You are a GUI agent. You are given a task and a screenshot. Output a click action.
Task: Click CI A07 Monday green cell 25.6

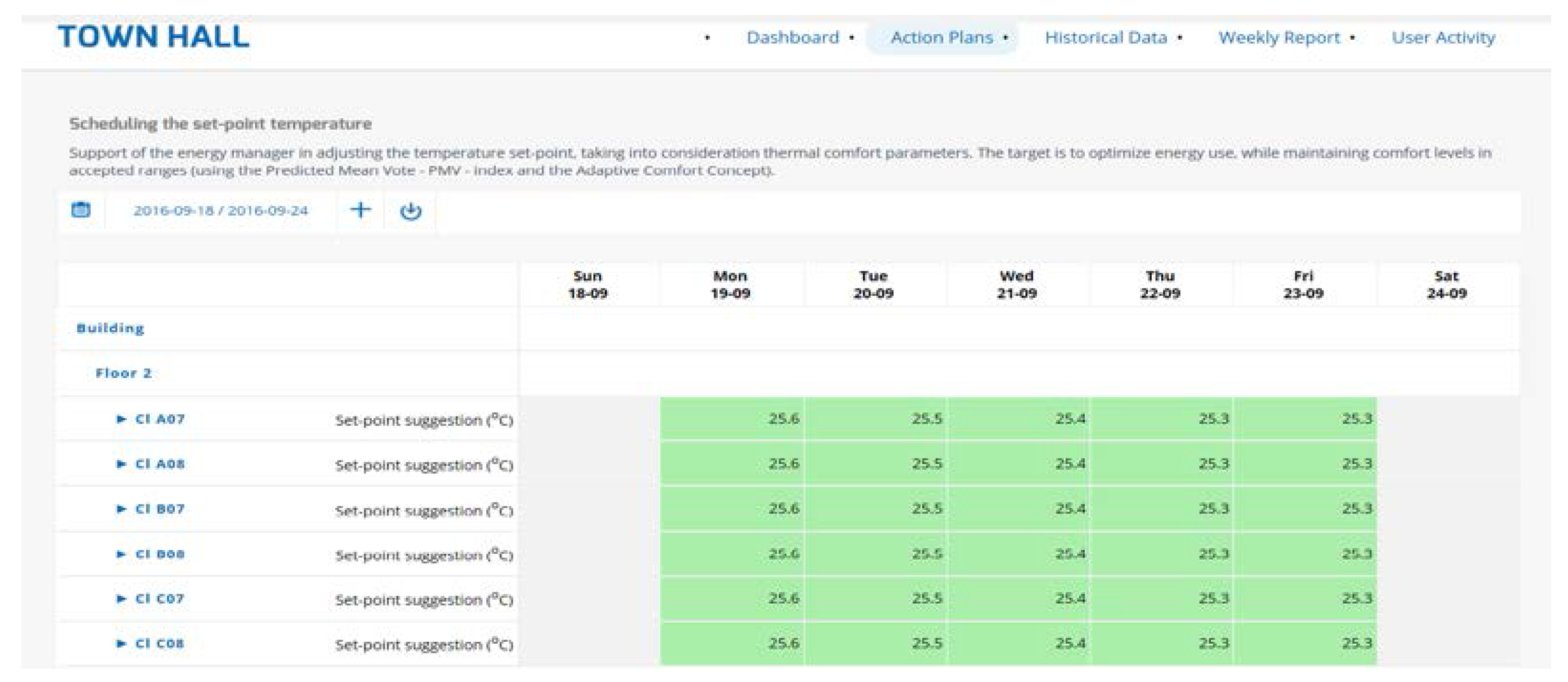pyautogui.click(x=732, y=419)
